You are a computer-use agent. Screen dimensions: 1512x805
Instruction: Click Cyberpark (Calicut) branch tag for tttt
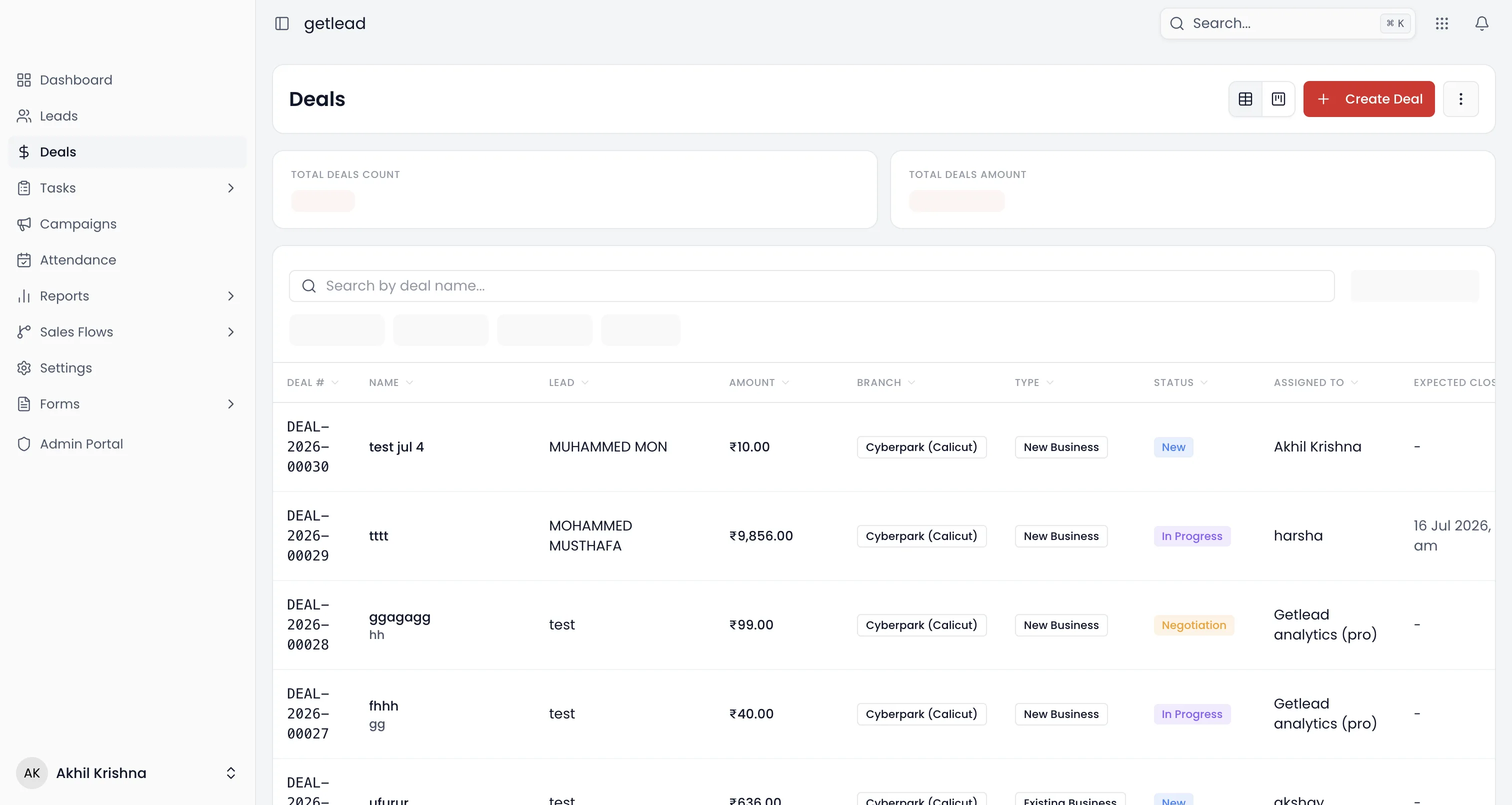point(921,536)
